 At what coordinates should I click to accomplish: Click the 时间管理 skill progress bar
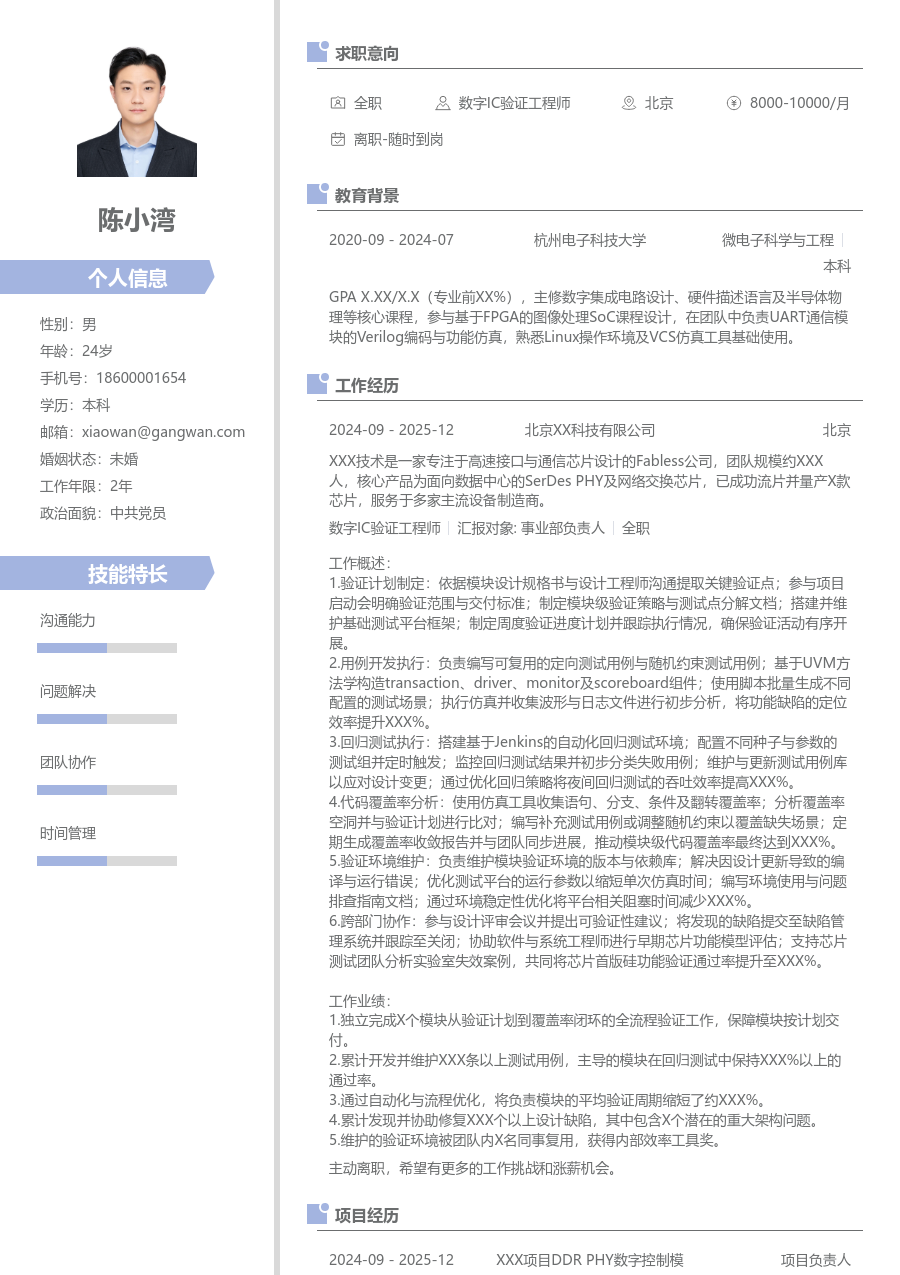tap(106, 860)
